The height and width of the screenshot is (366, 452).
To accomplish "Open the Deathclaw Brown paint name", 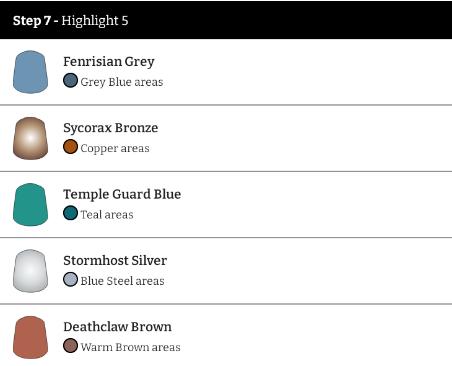I will click(117, 327).
